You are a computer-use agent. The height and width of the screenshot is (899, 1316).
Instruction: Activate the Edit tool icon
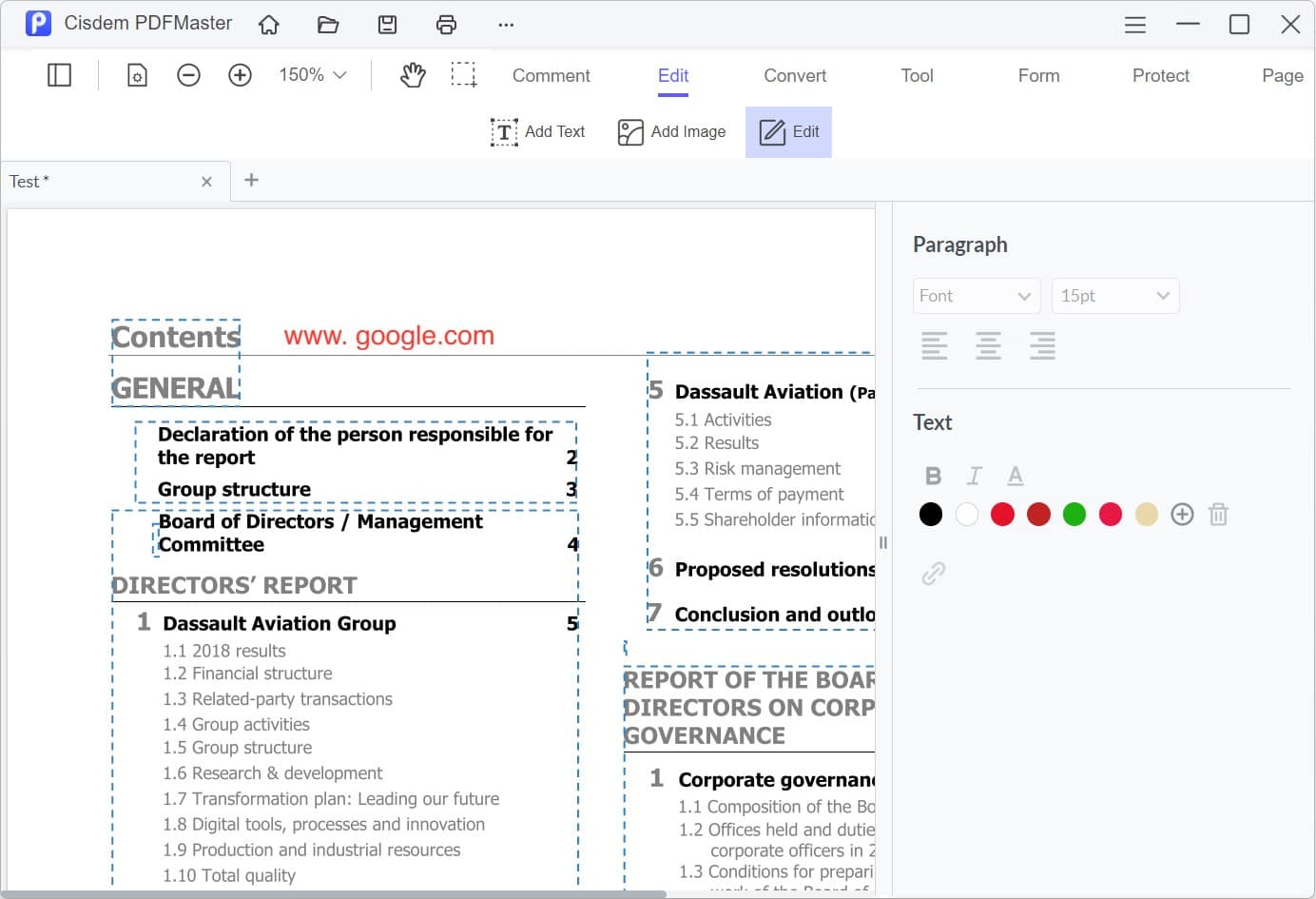coord(788,131)
